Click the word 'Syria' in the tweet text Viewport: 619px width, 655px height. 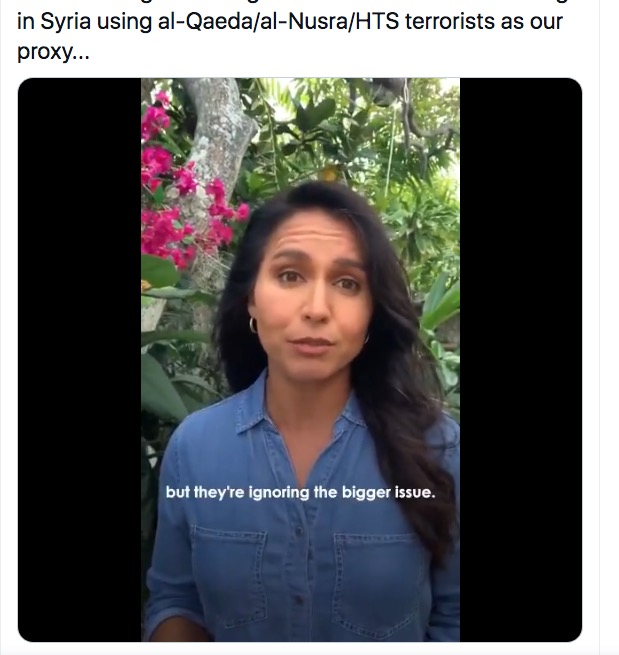(66, 22)
